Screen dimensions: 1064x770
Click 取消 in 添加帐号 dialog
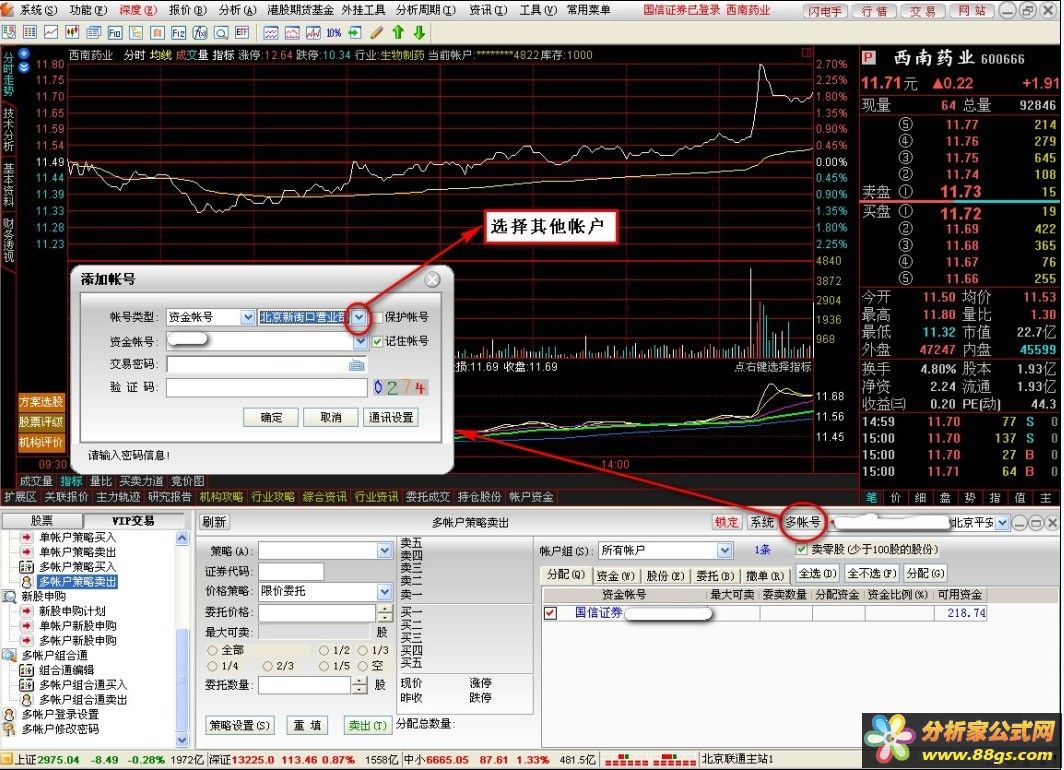coord(330,417)
